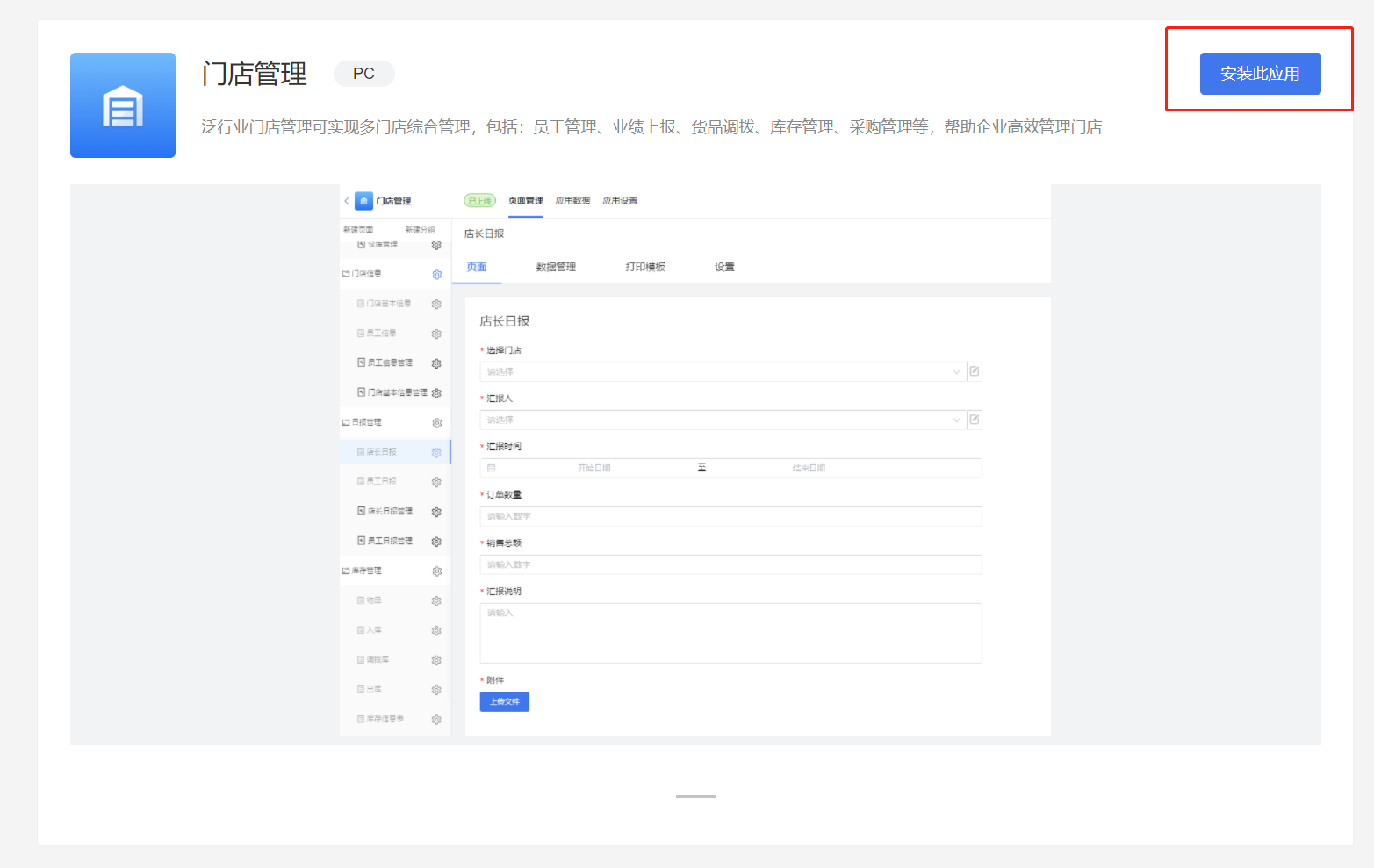
Task: Click edit icon next to 汇报人 field
Action: 975,420
